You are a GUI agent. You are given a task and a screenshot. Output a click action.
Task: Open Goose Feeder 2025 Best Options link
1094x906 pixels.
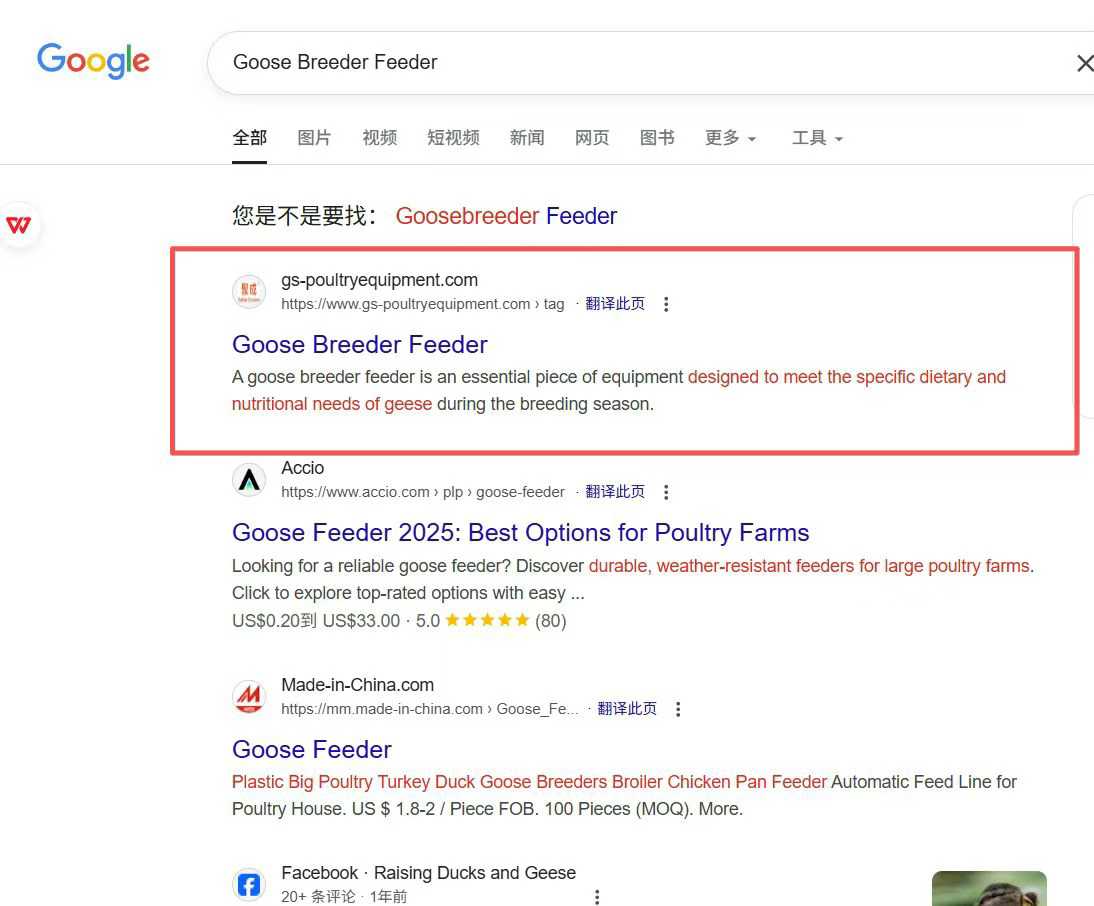[x=520, y=532]
